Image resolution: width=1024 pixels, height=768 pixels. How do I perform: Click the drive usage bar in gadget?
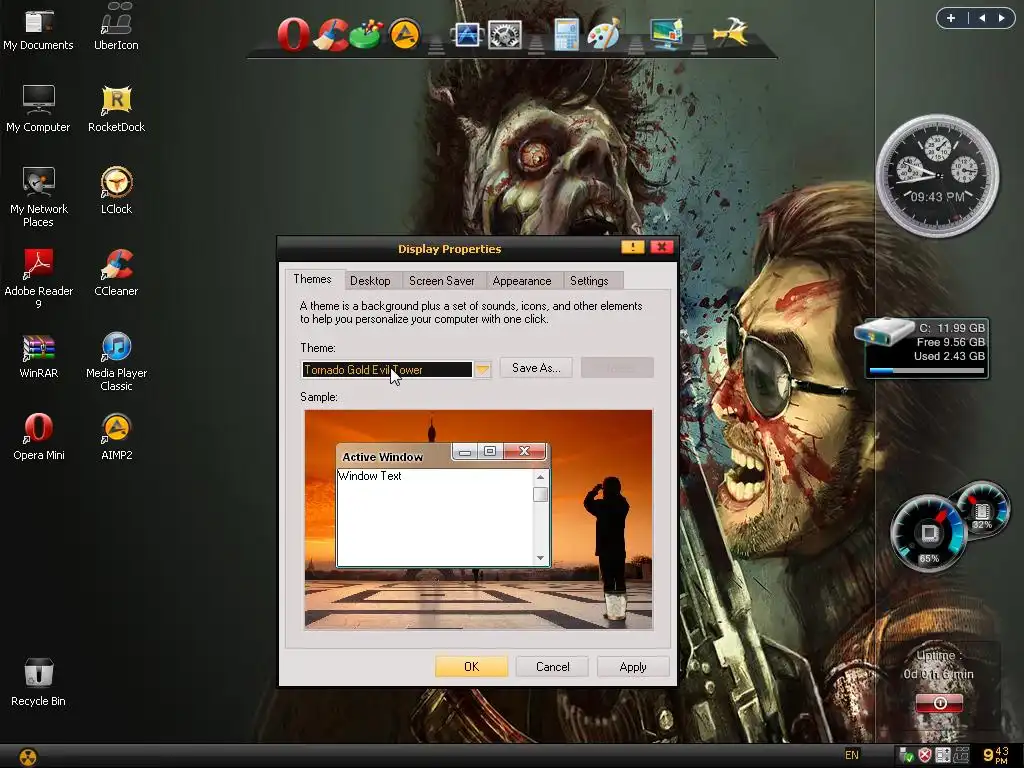[x=927, y=370]
